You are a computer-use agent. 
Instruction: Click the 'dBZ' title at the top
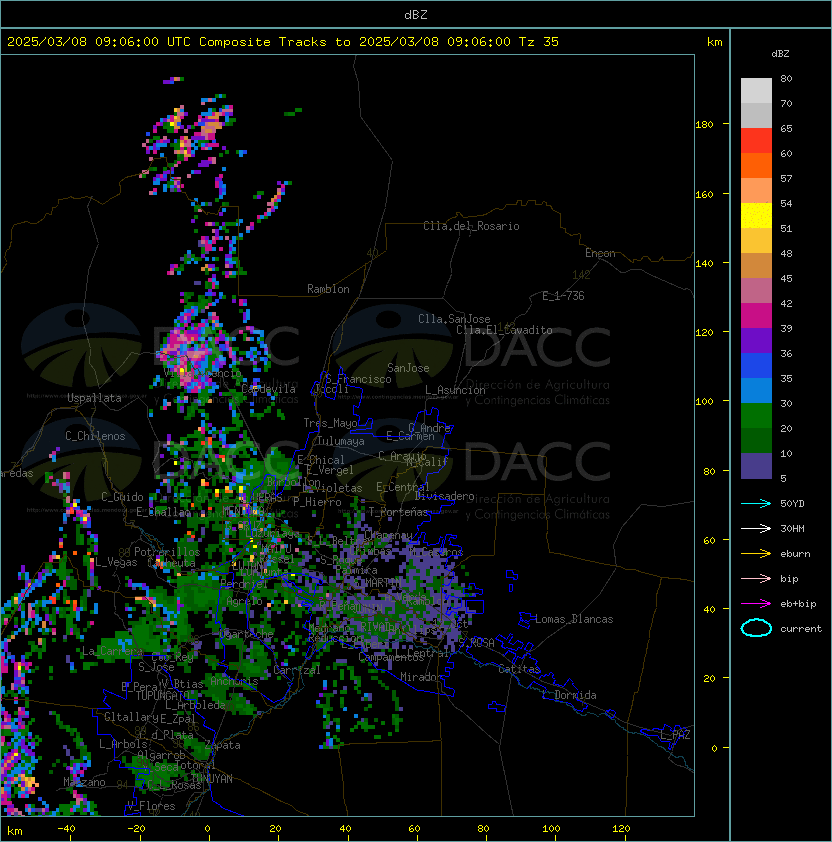416,14
